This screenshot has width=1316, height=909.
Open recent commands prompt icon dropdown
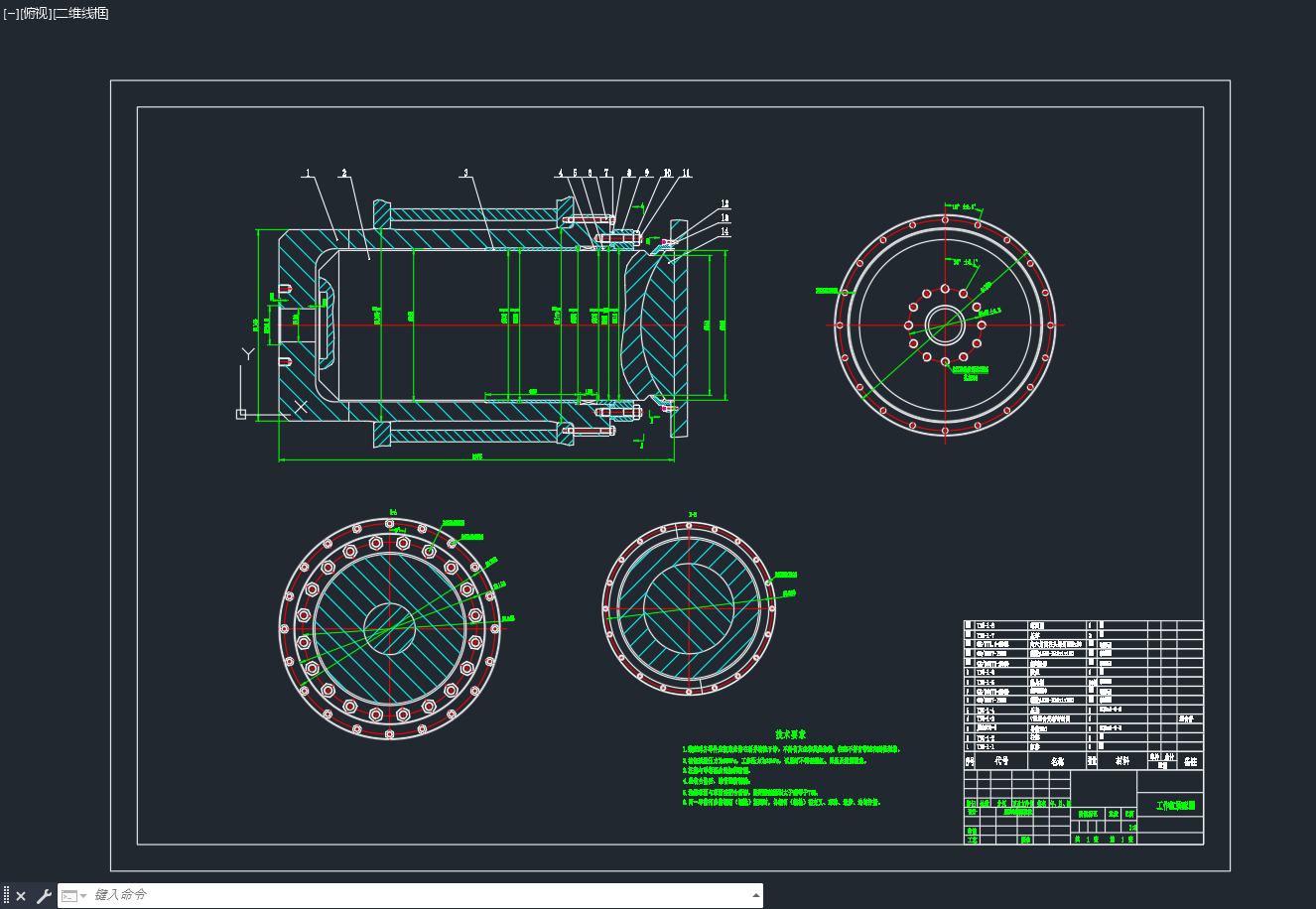[74, 896]
